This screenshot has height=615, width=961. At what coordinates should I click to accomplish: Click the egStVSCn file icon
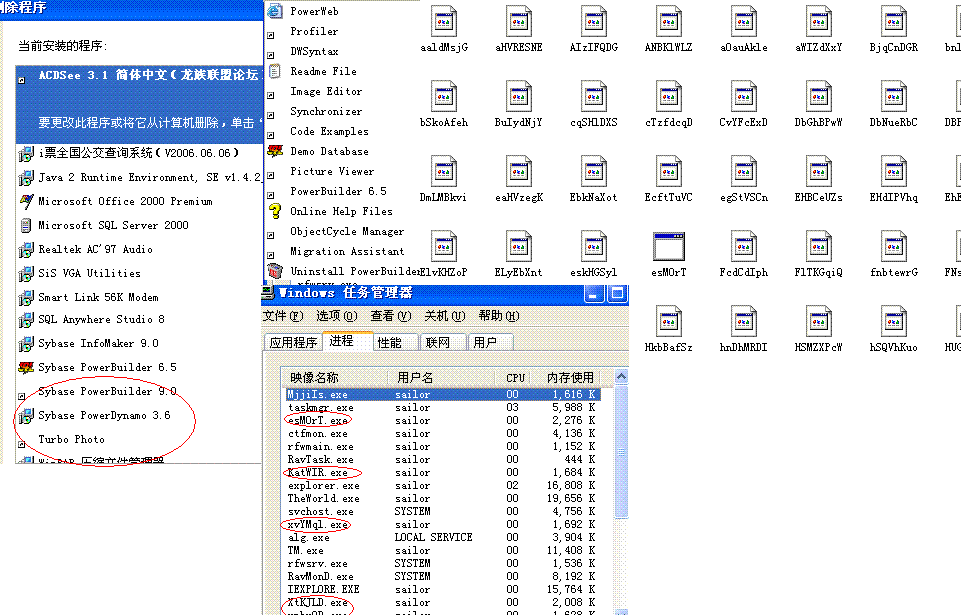tap(744, 171)
